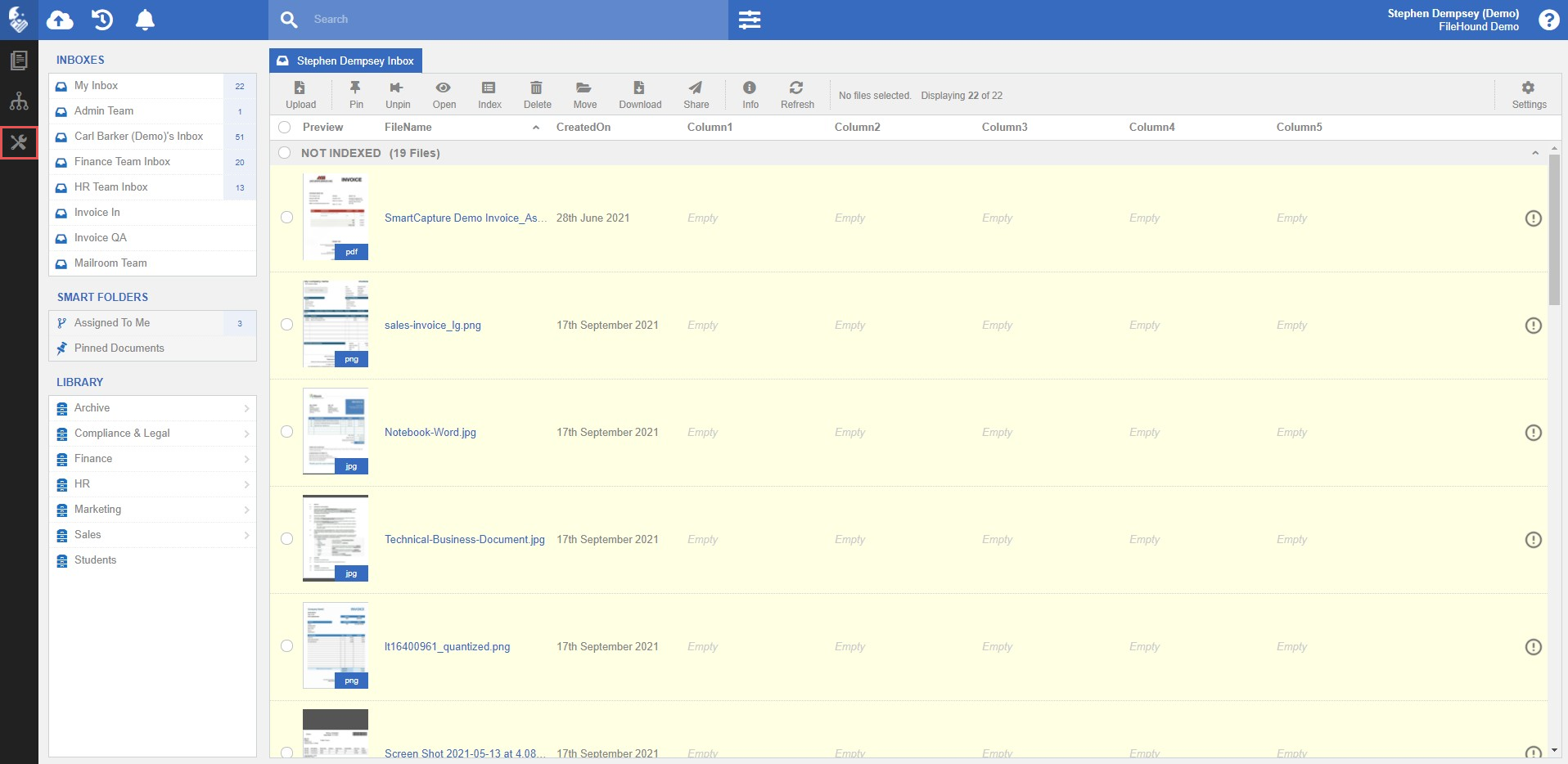Viewport: 1568px width, 764px height.
Task: Select the Technical-Business-Document.jpg checkbox
Action: coord(286,539)
